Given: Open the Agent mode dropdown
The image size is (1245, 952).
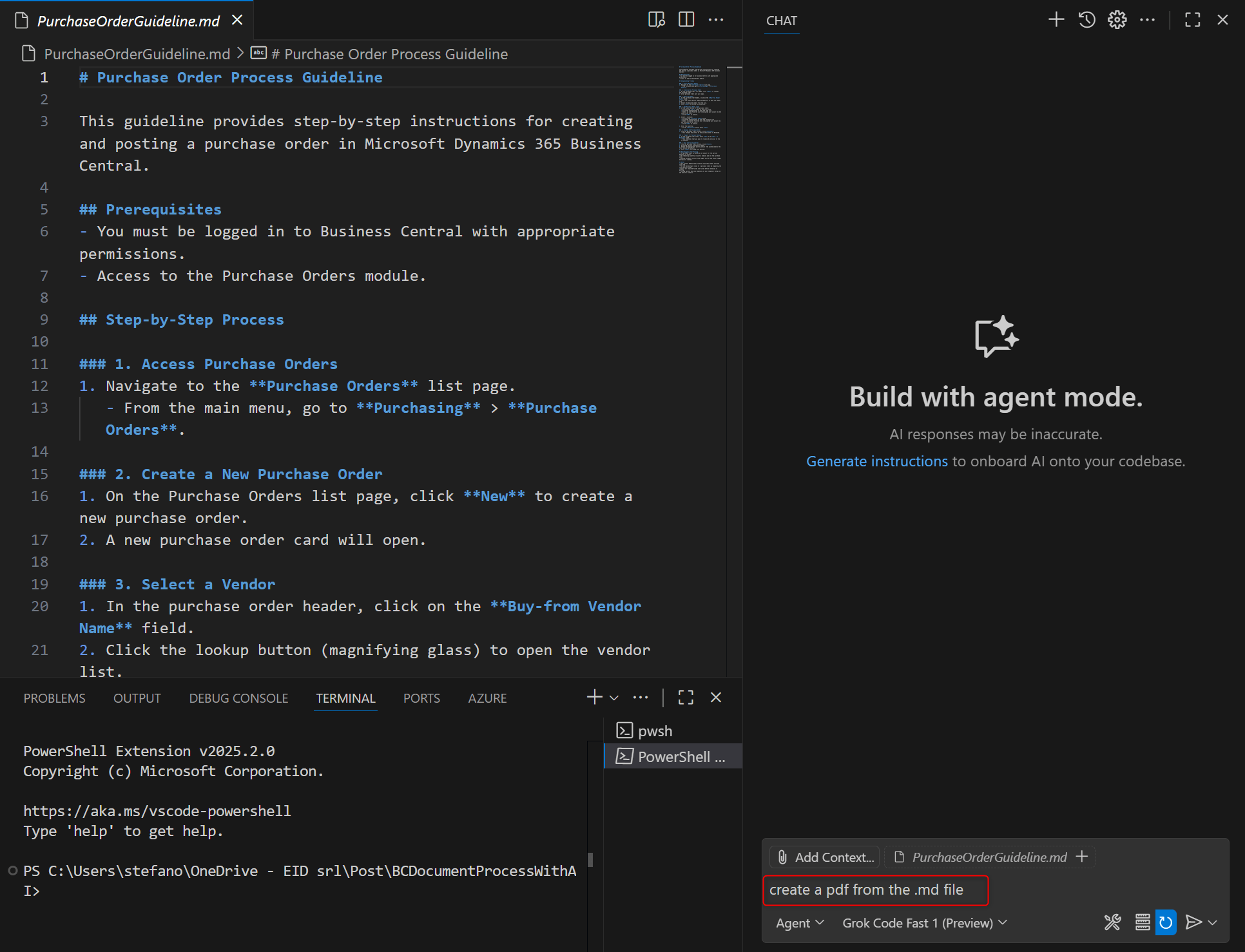Looking at the screenshot, I should point(800,923).
